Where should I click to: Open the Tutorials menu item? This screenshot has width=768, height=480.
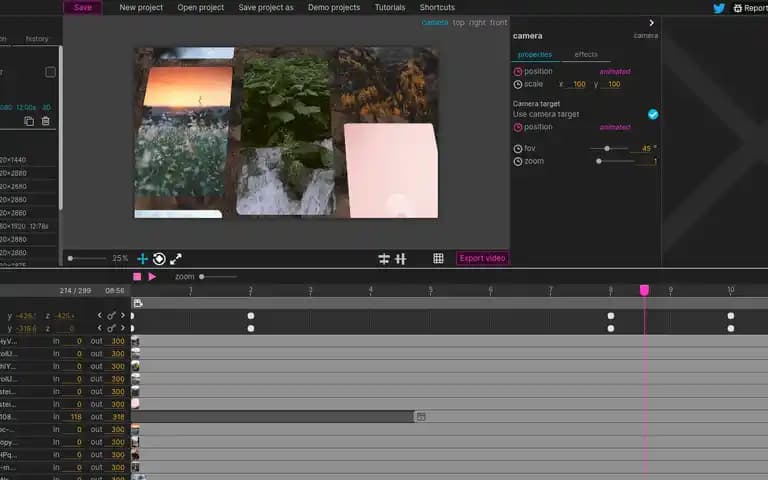(x=390, y=7)
